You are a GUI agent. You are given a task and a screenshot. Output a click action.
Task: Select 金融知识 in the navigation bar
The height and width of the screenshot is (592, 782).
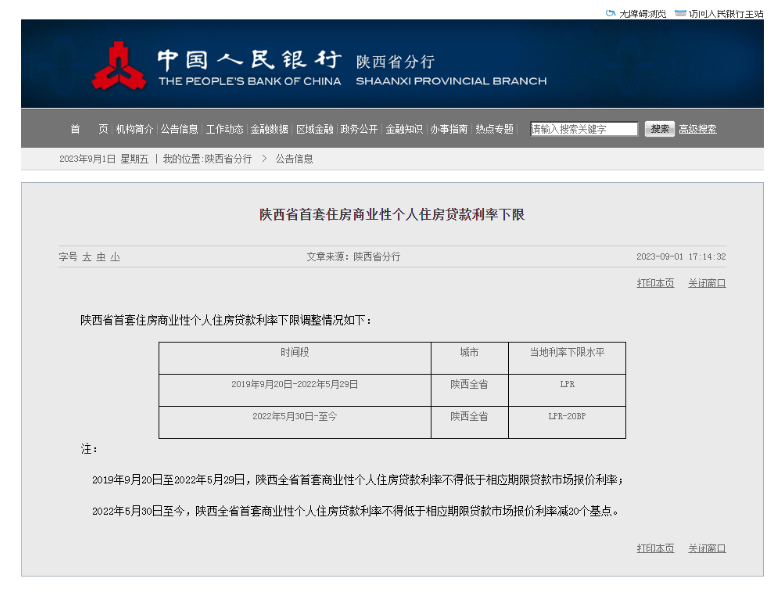click(x=404, y=129)
